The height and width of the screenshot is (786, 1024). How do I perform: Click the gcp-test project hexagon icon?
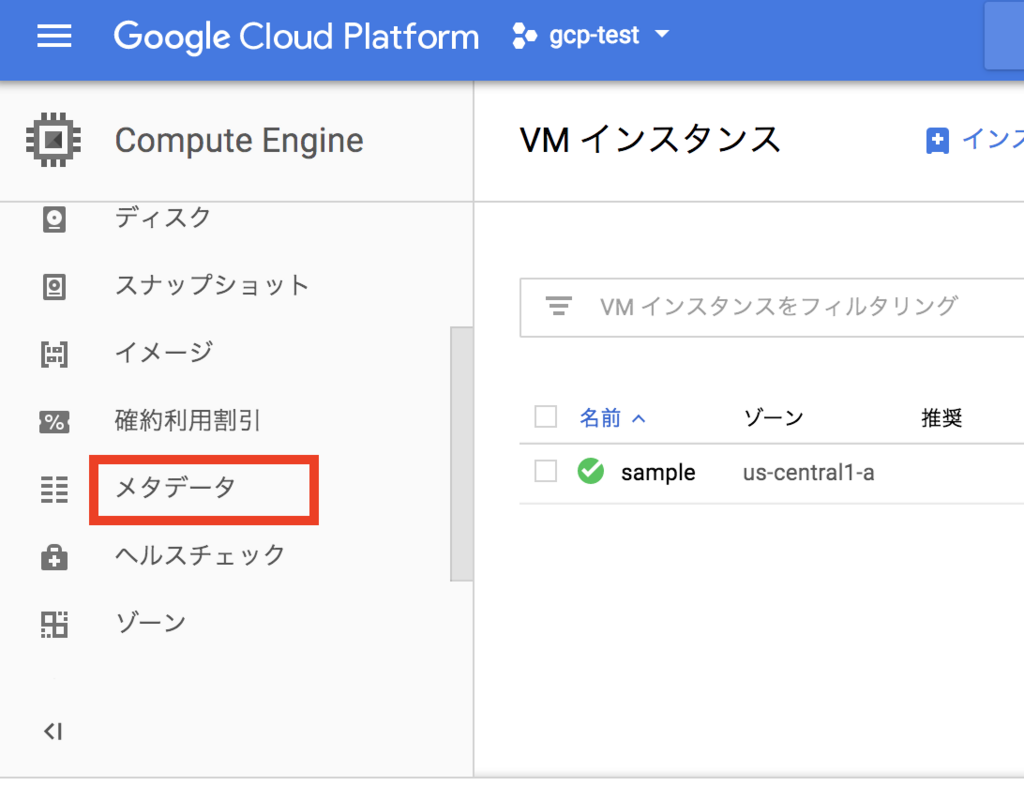pyautogui.click(x=524, y=36)
